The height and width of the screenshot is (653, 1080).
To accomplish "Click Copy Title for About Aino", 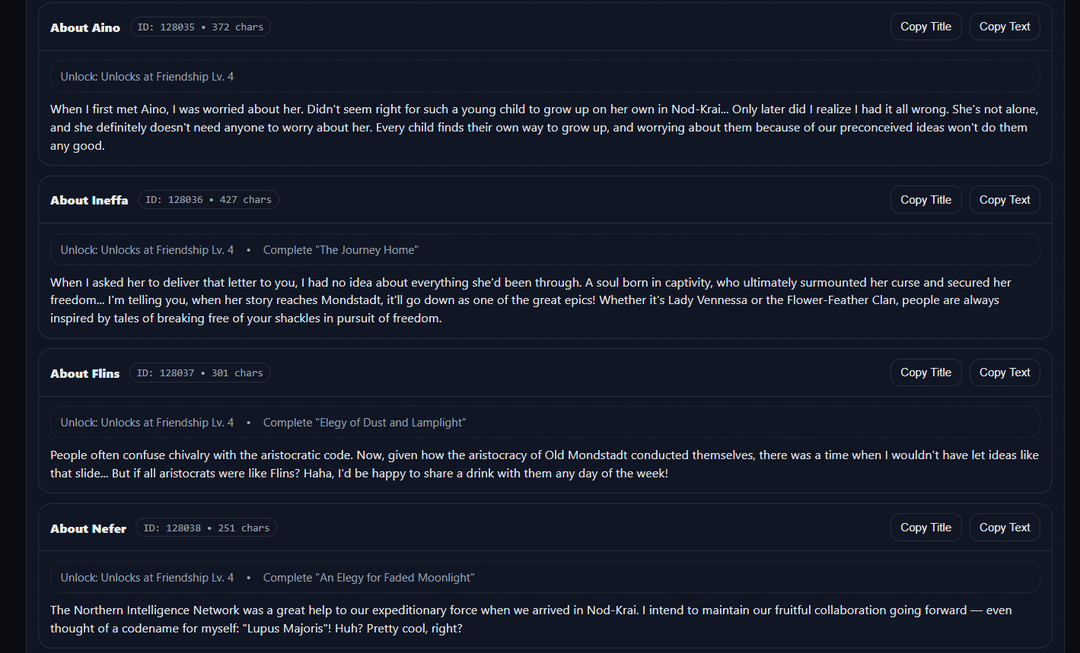I will (926, 27).
